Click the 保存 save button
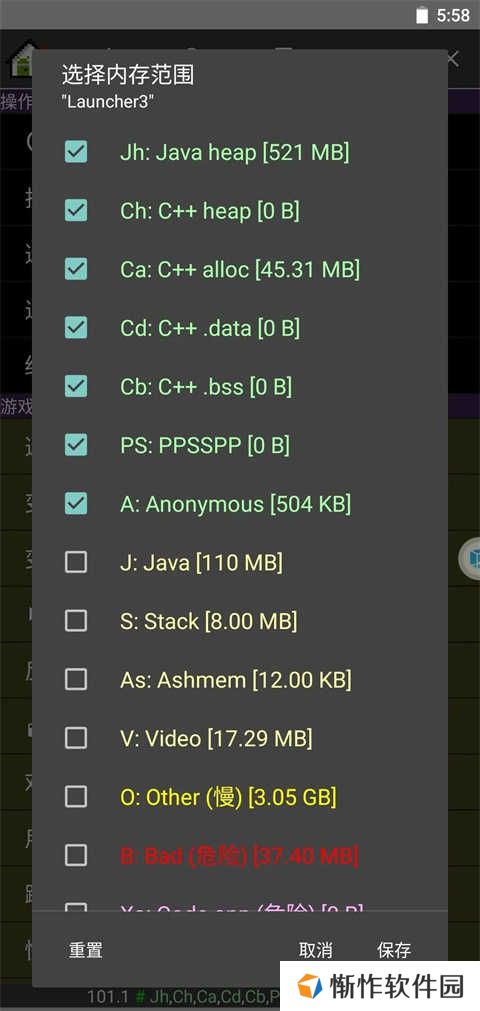Screen dimensions: 480x1011 [x=394, y=950]
